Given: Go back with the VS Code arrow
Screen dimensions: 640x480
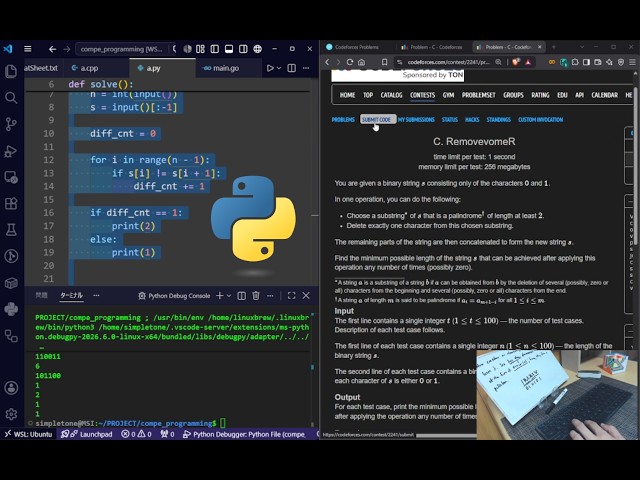Looking at the screenshot, I should click(x=52, y=49).
